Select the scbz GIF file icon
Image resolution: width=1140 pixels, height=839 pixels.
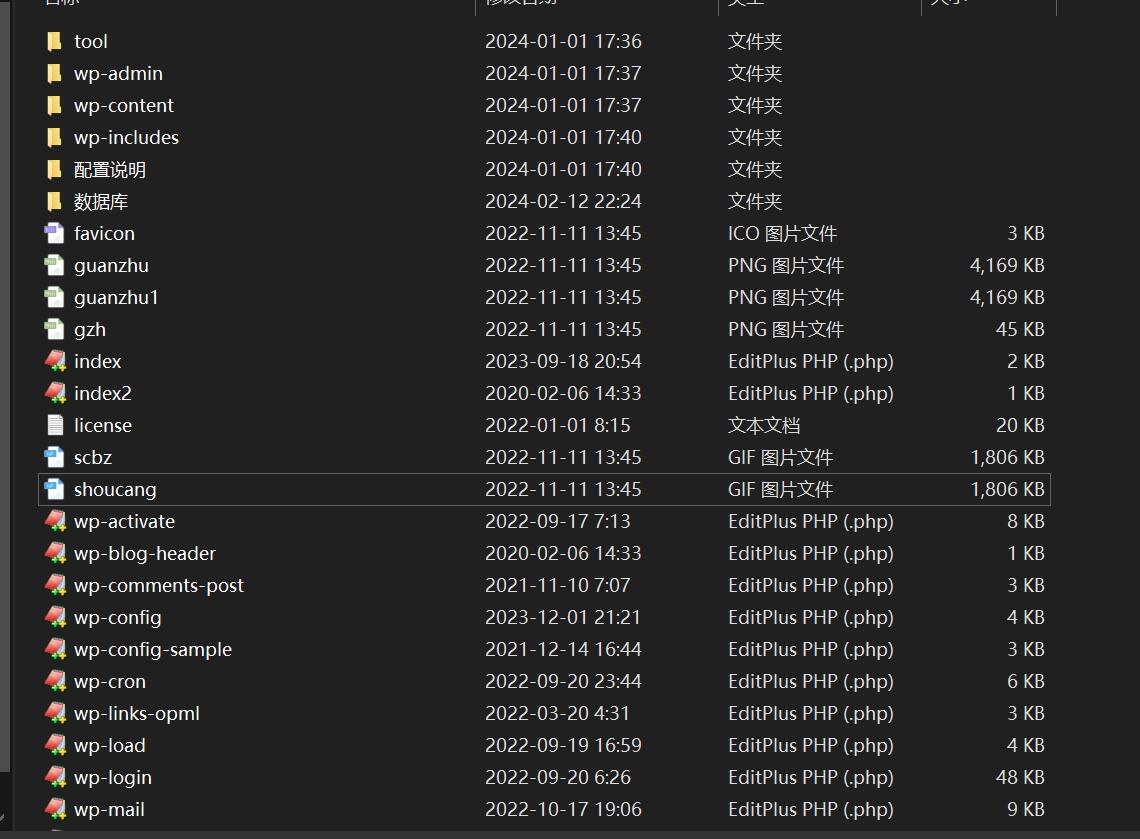pos(54,457)
